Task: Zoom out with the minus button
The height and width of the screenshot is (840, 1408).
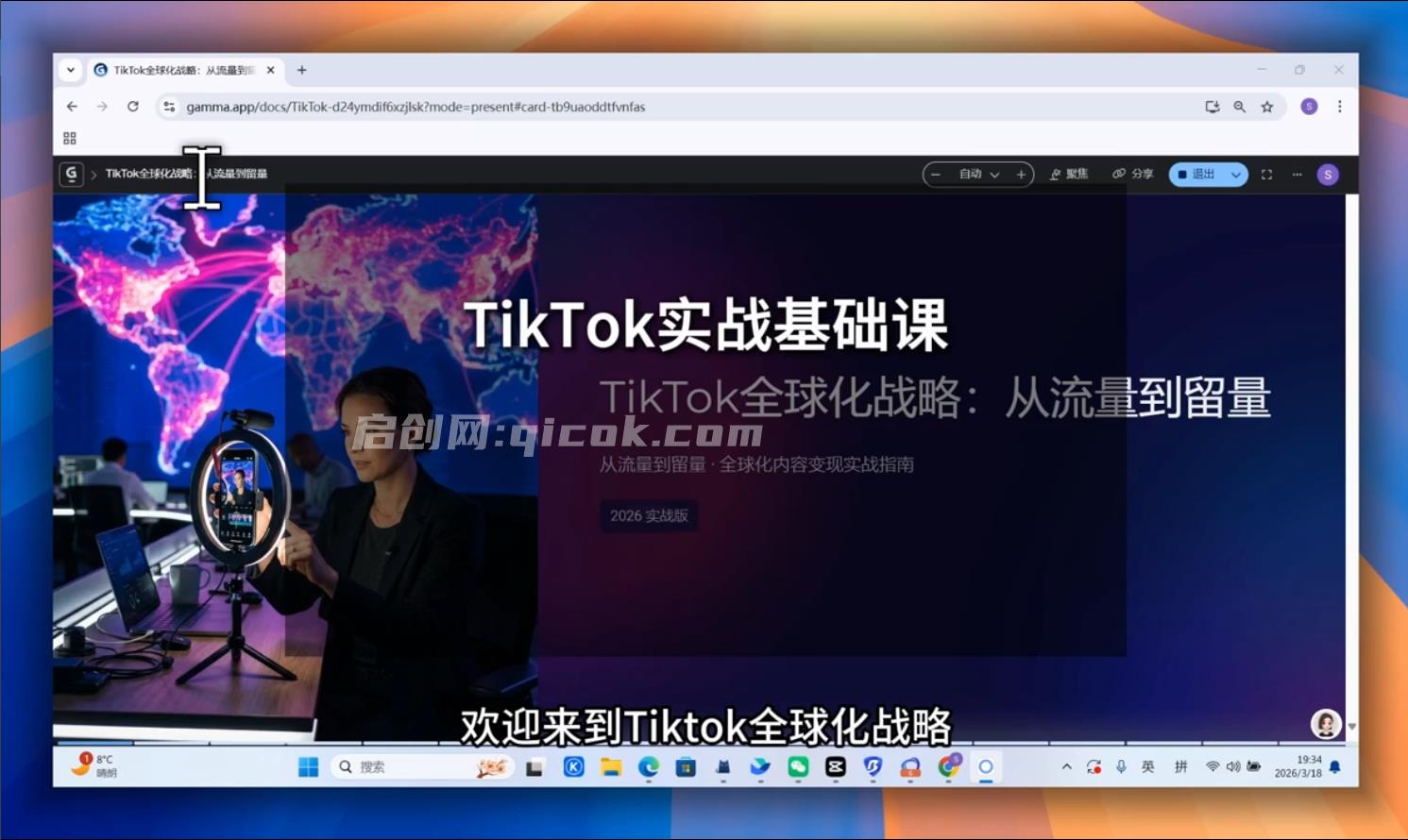Action: point(936,175)
